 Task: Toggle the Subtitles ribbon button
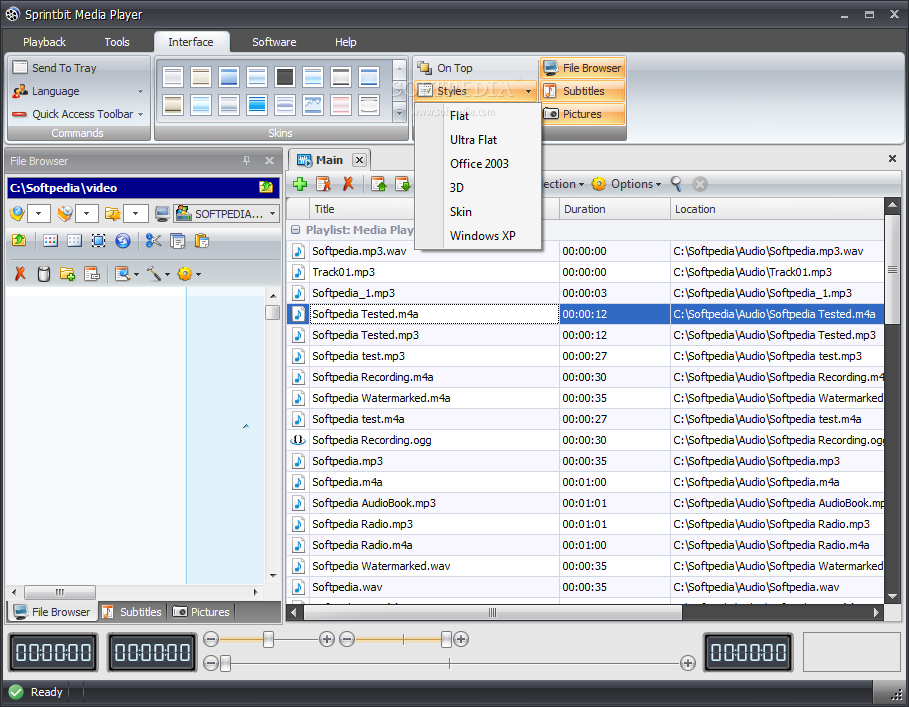pyautogui.click(x=583, y=91)
